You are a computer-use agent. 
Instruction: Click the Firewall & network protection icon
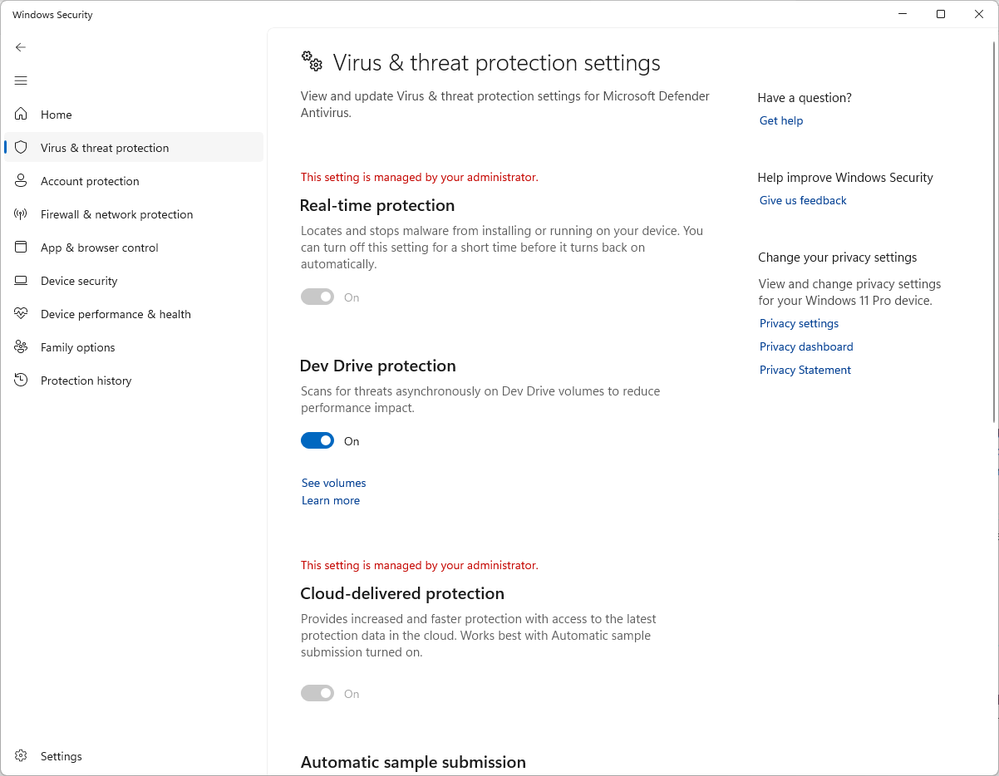[21, 214]
